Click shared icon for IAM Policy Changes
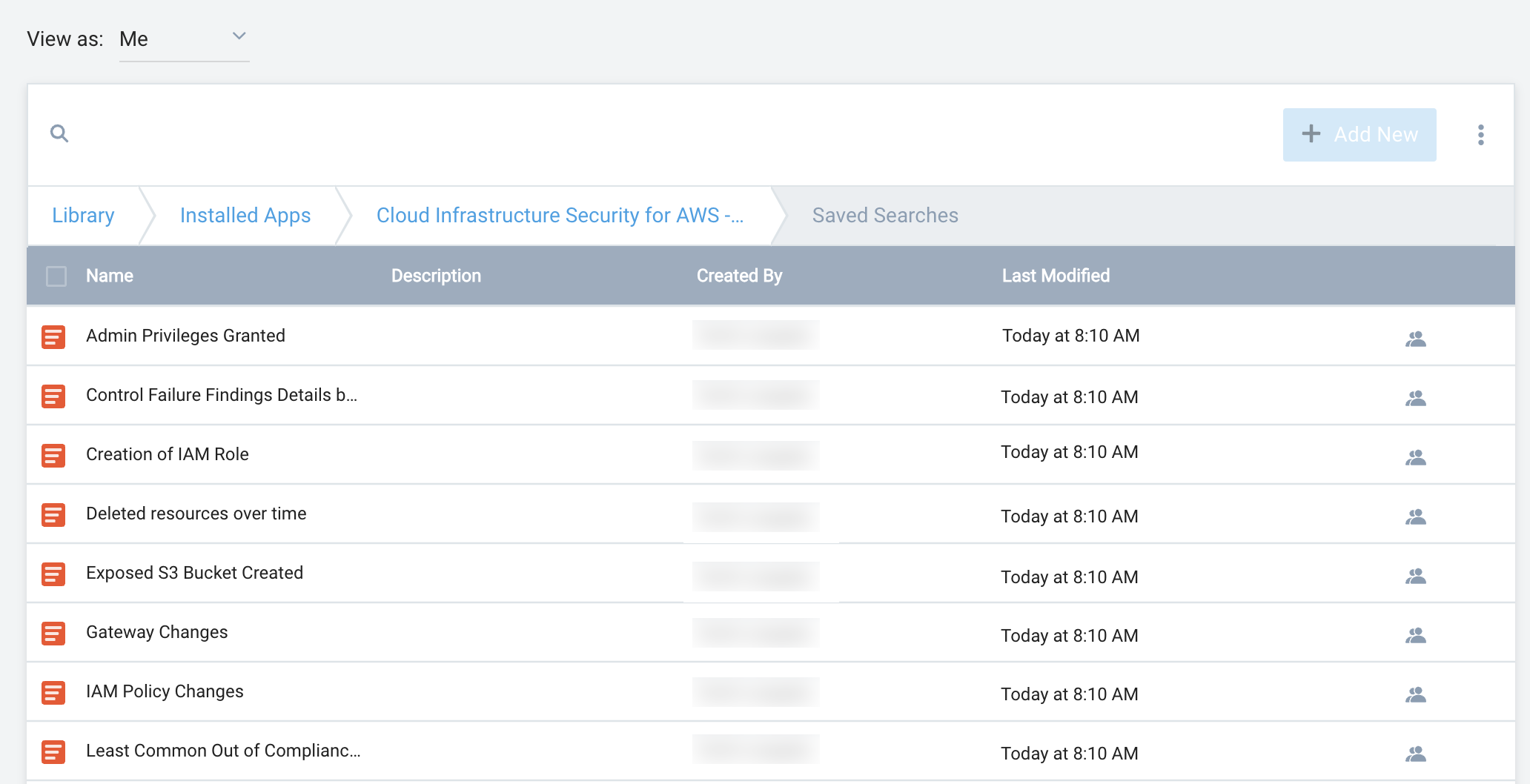The image size is (1530, 784). point(1415,694)
